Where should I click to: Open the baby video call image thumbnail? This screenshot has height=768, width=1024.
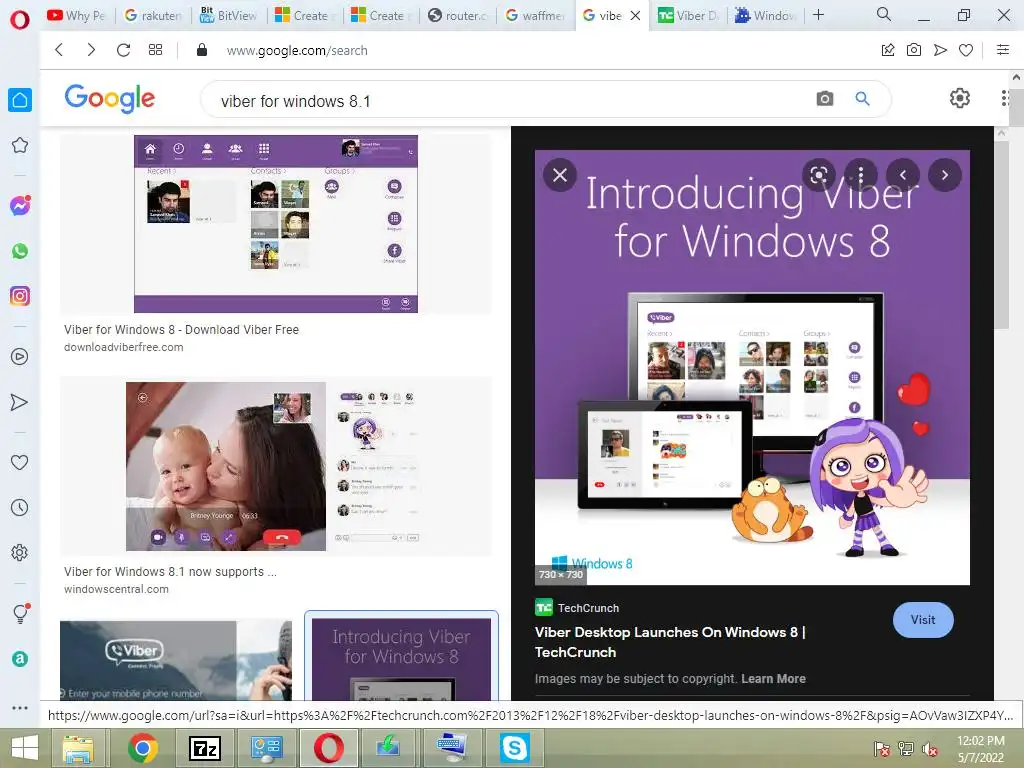276,466
